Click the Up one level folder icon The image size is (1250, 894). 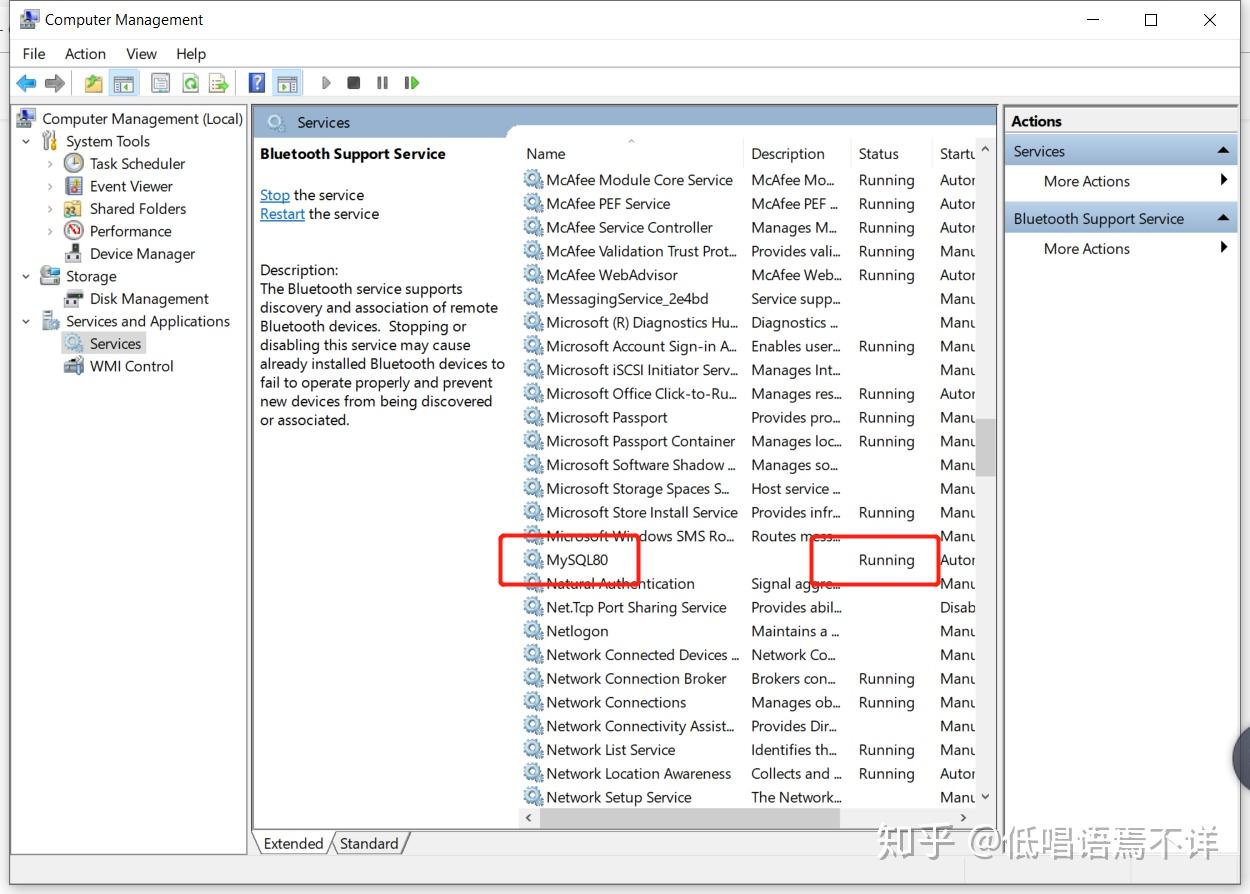coord(93,83)
